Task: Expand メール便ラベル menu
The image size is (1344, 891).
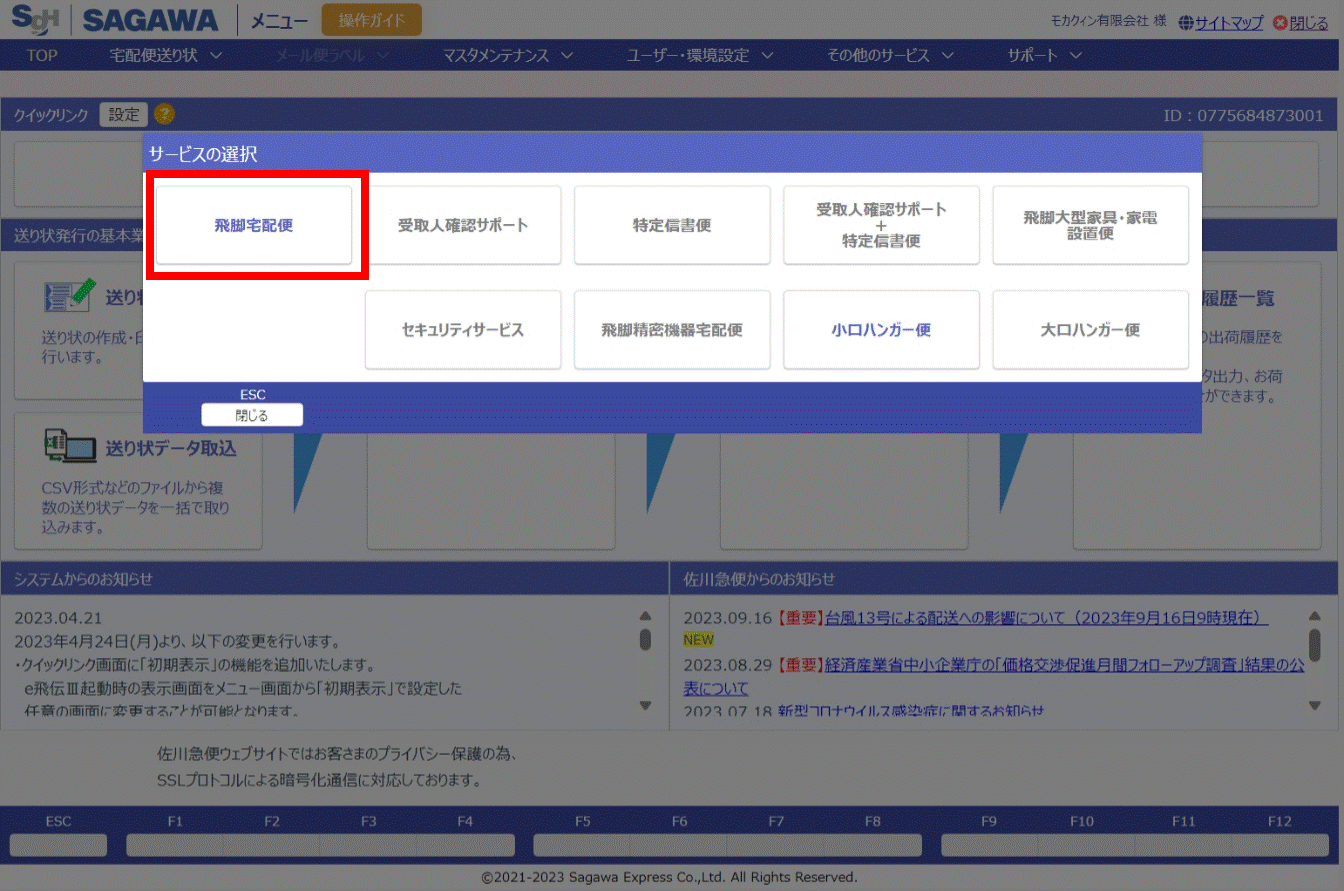Action: (334, 56)
